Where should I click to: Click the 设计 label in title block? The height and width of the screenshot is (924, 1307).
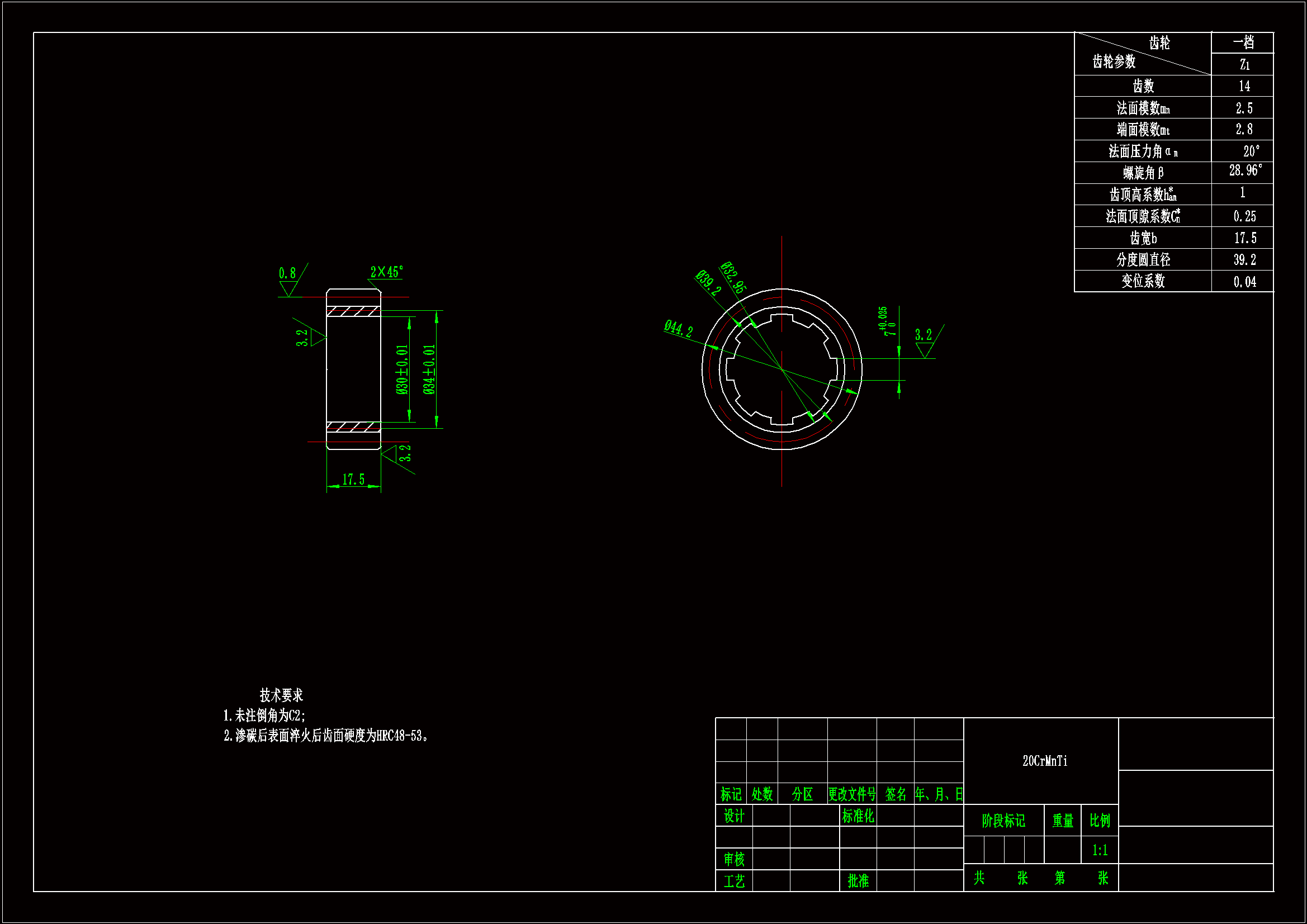[734, 817]
